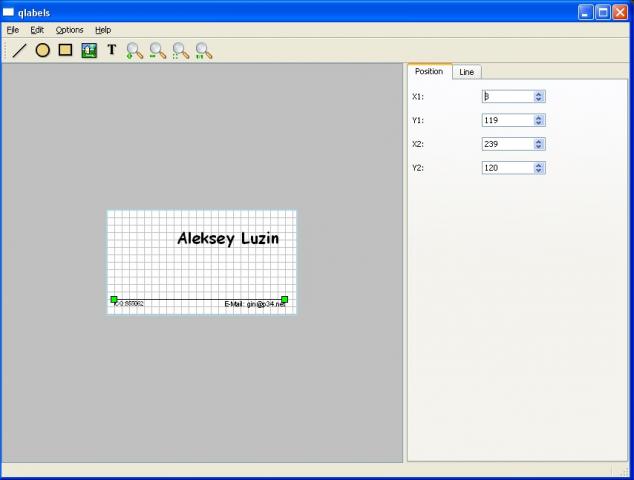The width and height of the screenshot is (634, 480).
Task: Click the X2 spin box arrows
Action: click(539, 144)
